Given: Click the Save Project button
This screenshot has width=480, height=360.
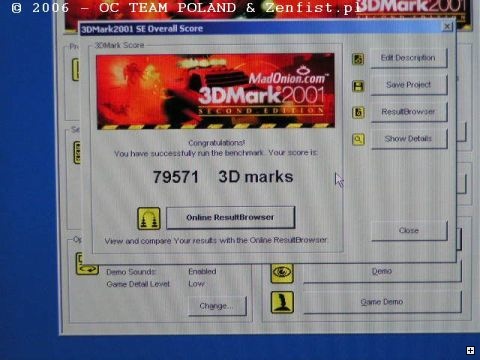Looking at the screenshot, I should (x=409, y=85).
